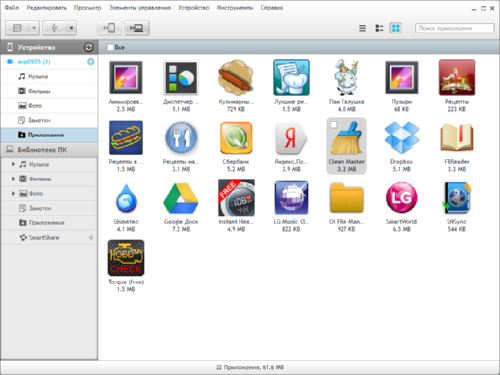Click the SmartShare arrow indicator
The height and width of the screenshot is (375, 500).
91,237
